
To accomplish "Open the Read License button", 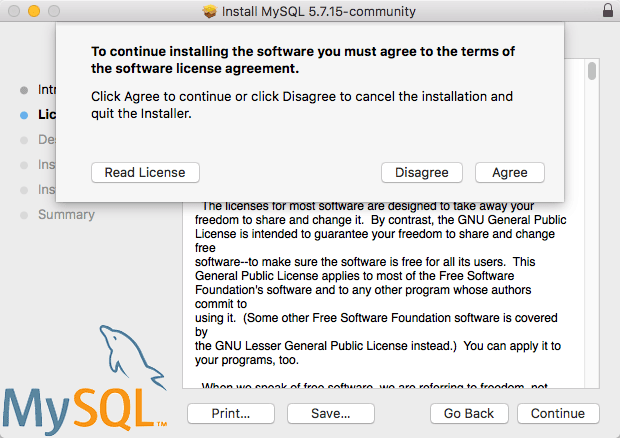I will click(x=145, y=172).
